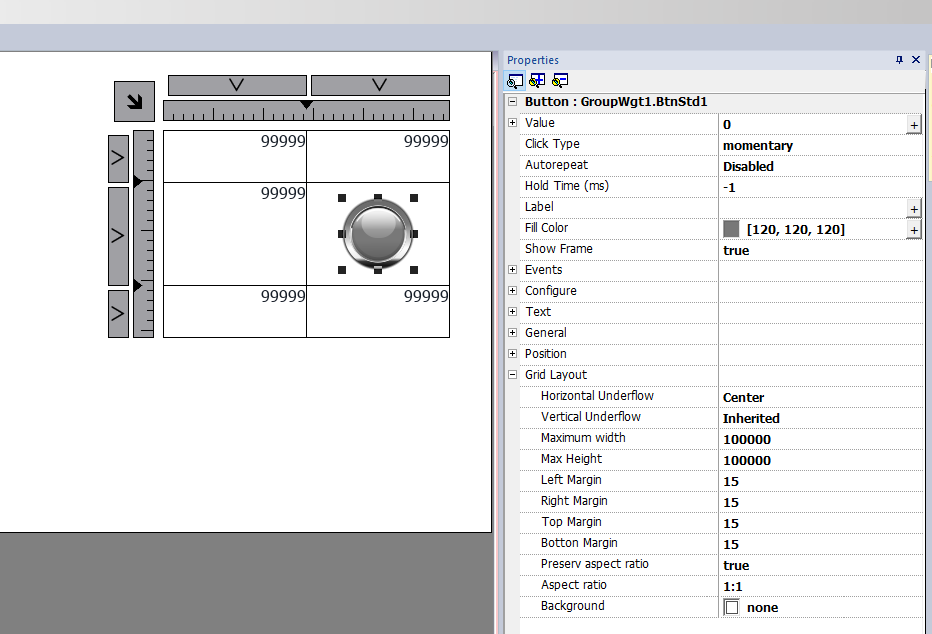
Task: Click the third Properties panel toolbar icon
Action: point(560,81)
